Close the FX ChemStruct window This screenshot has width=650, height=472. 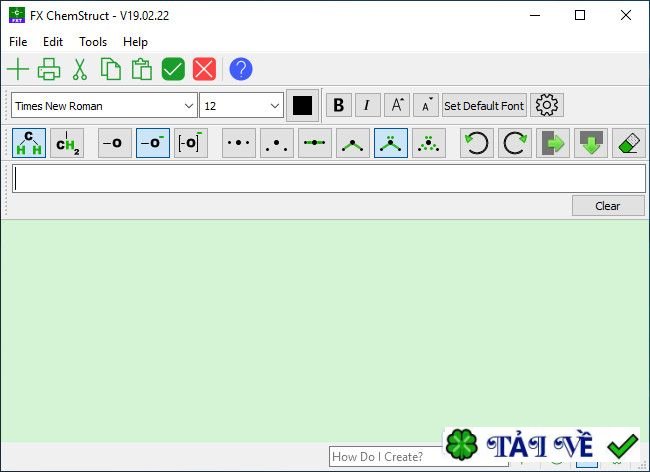click(626, 15)
